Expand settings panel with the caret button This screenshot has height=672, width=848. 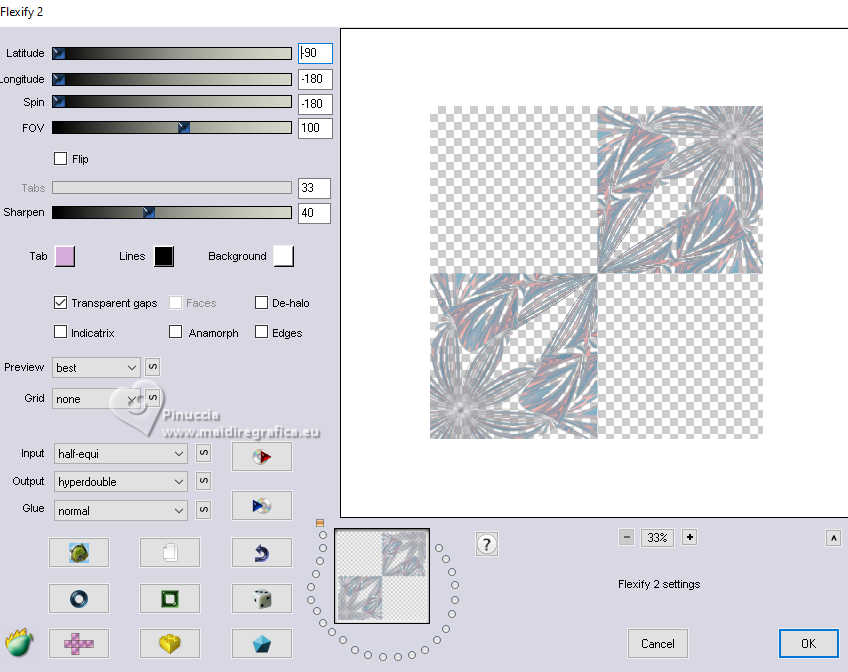coord(833,538)
